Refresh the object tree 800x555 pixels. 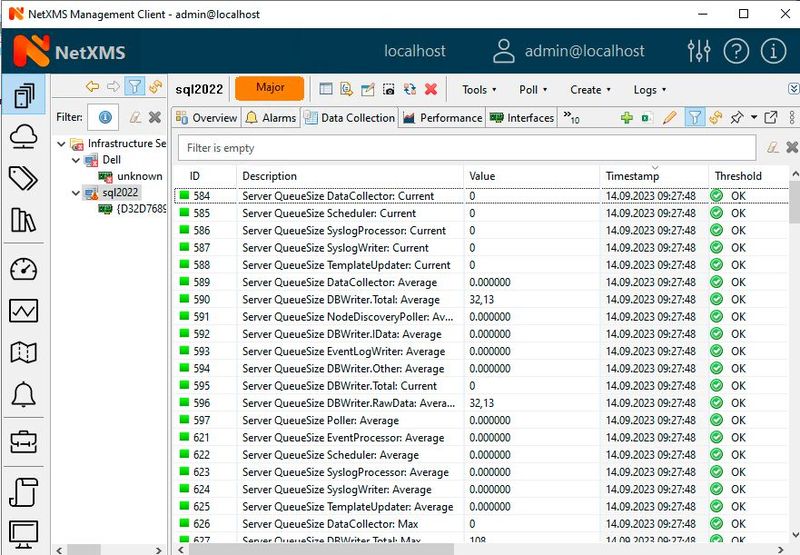(x=156, y=87)
